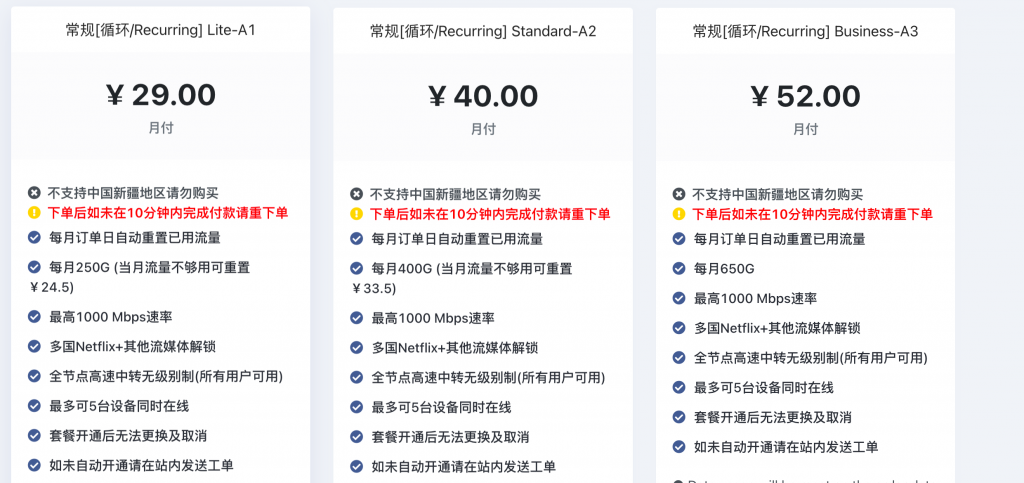Viewport: 1024px width, 483px height.
Task: Select the Business-A3 recurring plan title
Action: (805, 31)
